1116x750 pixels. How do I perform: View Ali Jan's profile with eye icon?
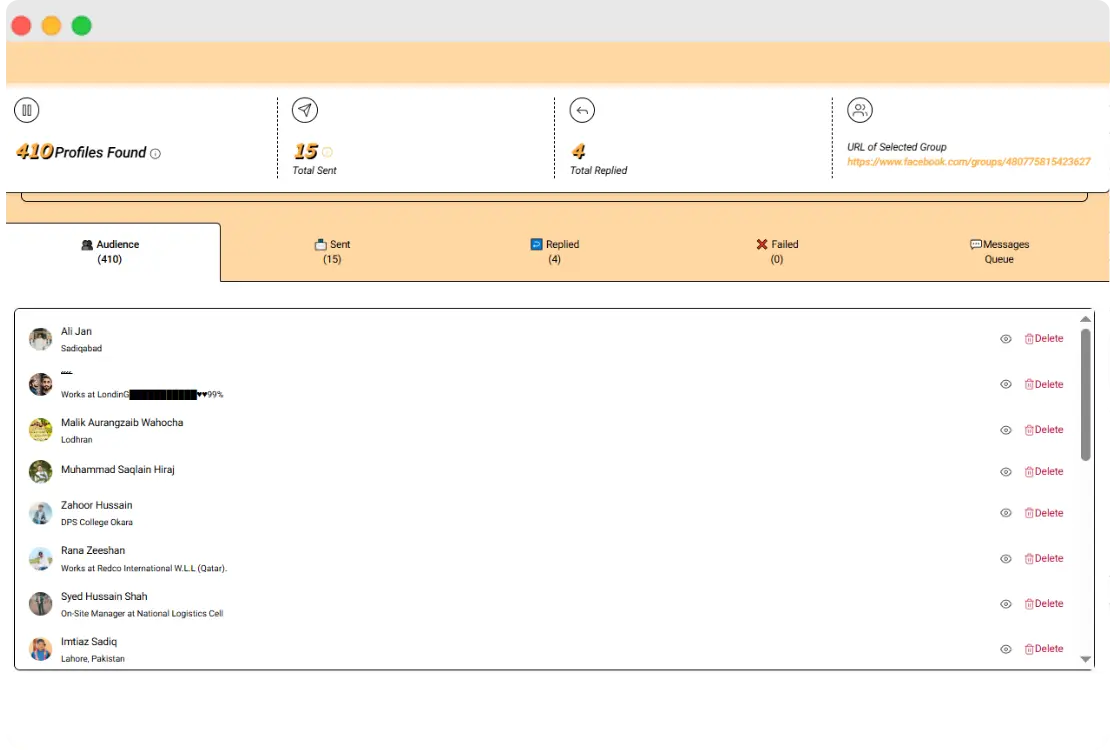[1006, 339]
